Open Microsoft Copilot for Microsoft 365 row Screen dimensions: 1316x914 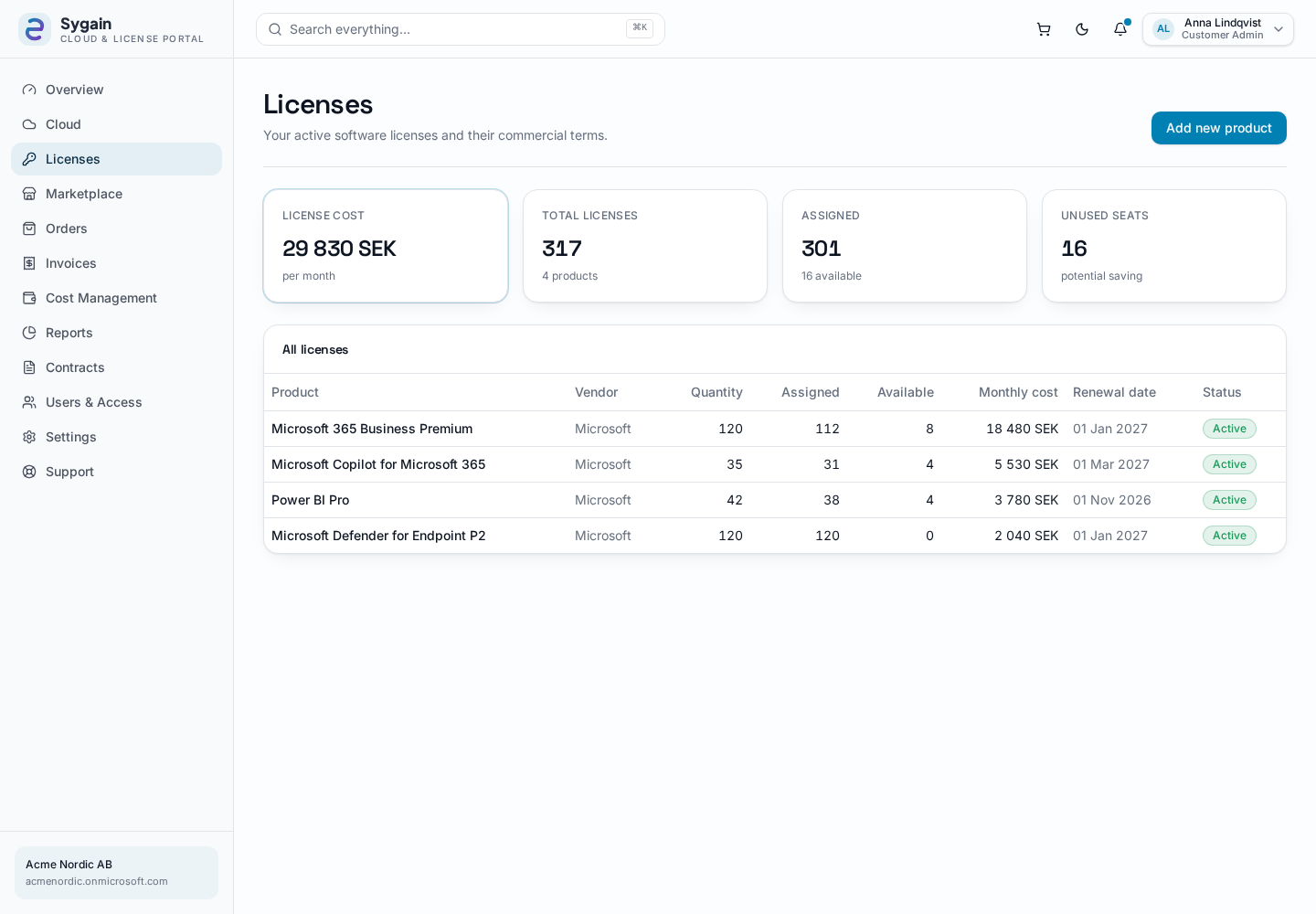pyautogui.click(x=775, y=464)
